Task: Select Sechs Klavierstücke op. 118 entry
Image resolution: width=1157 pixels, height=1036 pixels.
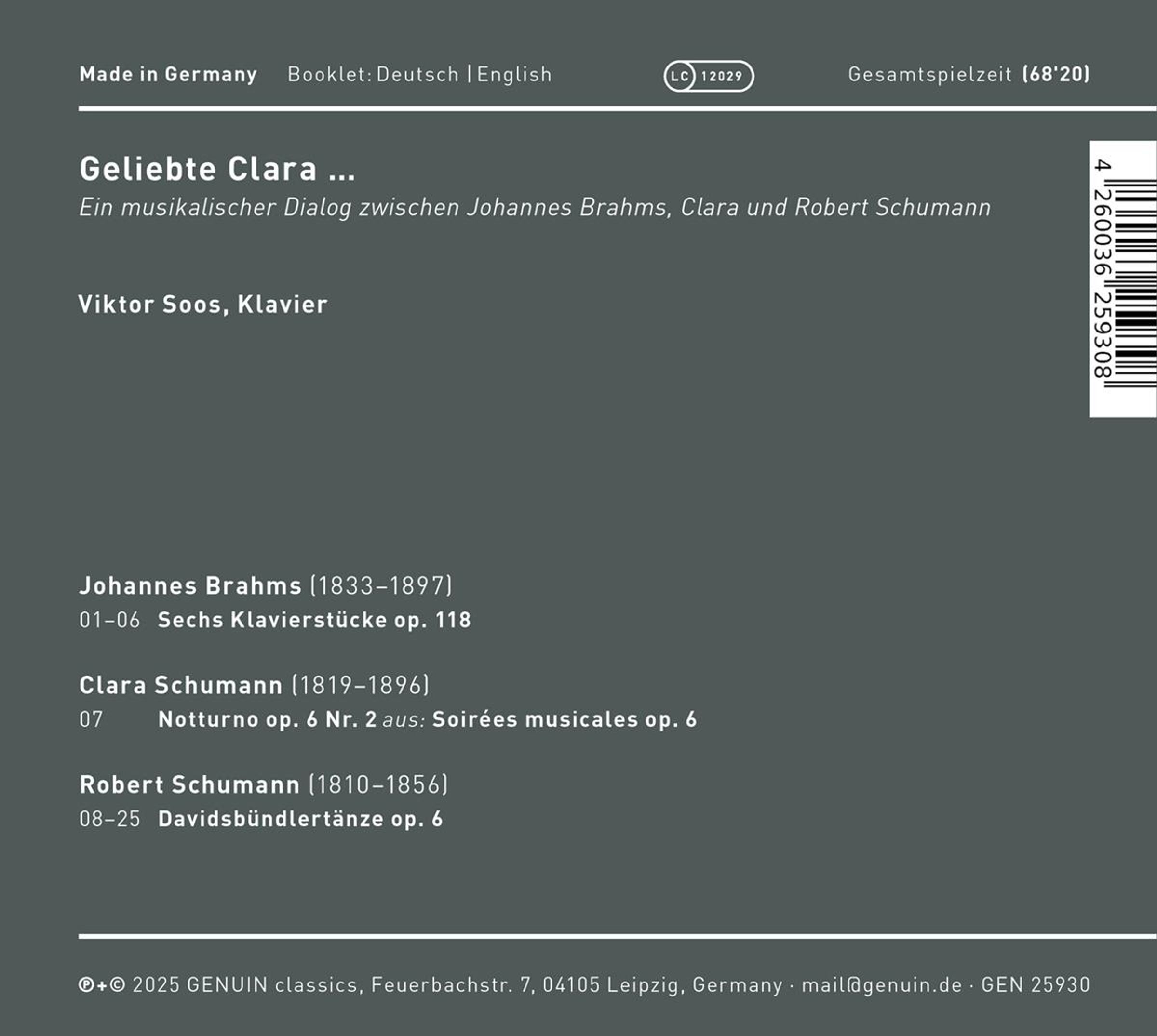Action: 315,620
